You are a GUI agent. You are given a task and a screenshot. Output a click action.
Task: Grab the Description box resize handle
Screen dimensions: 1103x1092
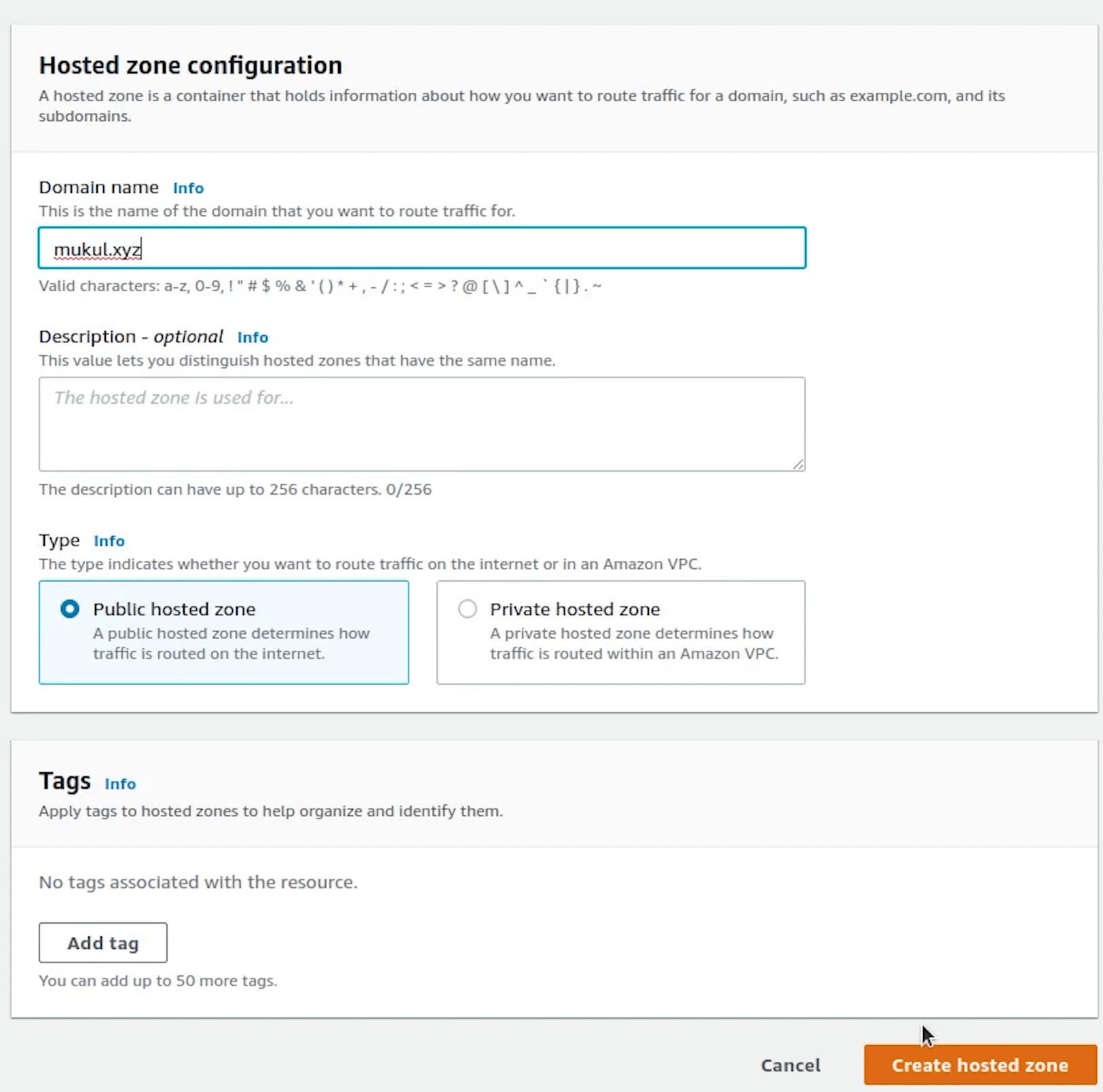tap(798, 464)
